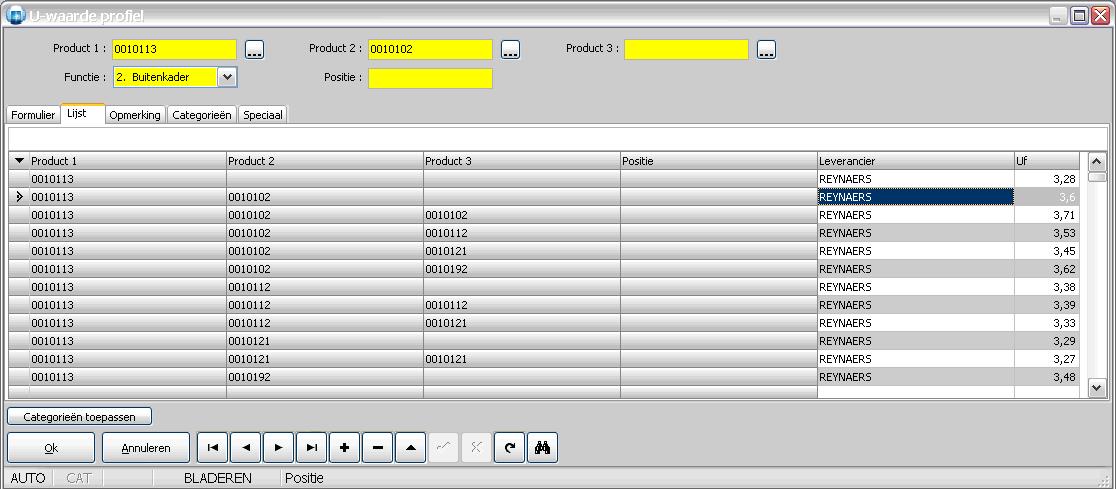Click REYNAERS in the Uf 3,28 row
Screen dimensions: 1116x489
pyautogui.click(x=916, y=179)
